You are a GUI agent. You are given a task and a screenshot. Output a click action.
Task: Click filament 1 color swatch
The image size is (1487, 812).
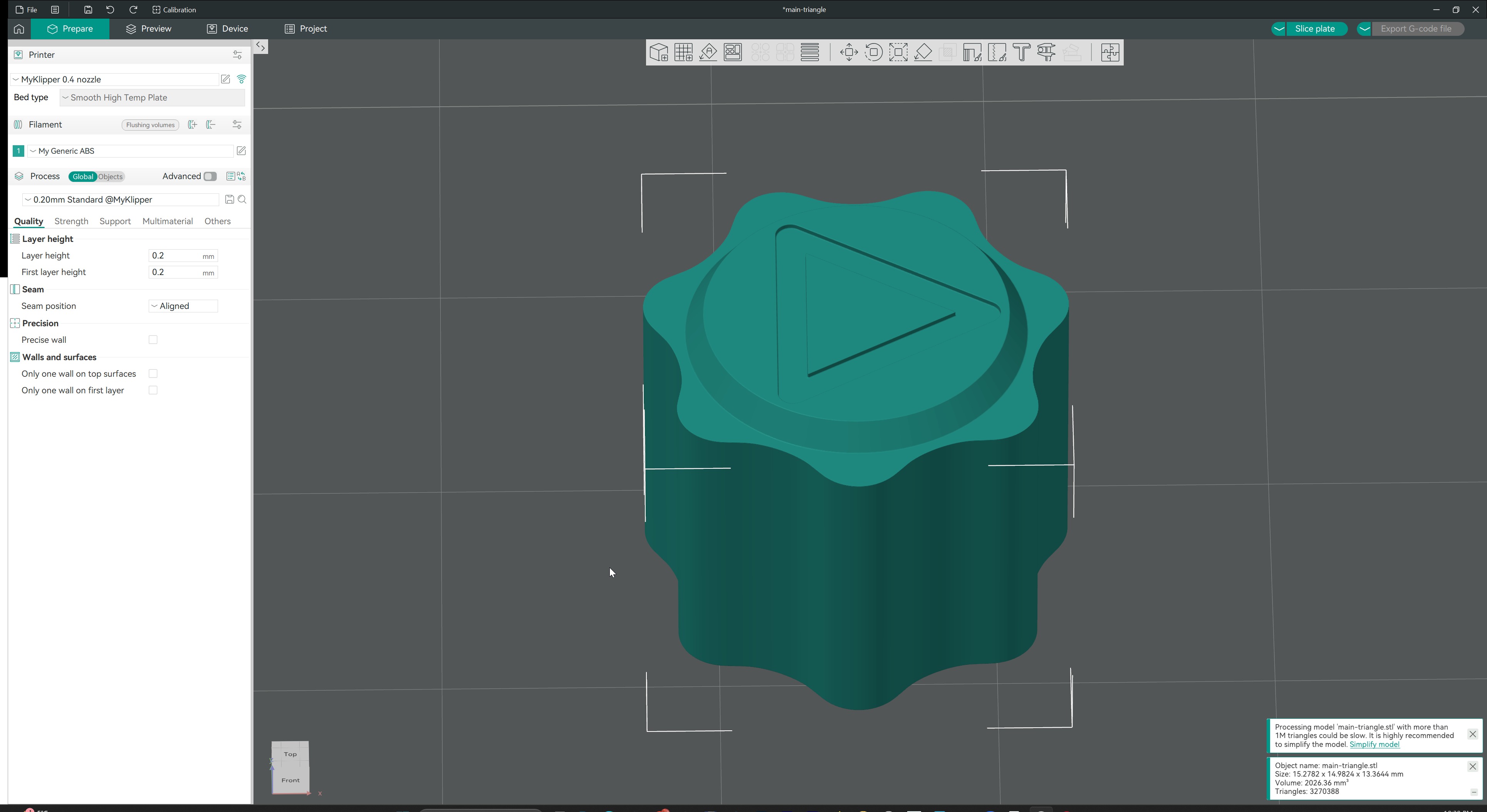18,151
